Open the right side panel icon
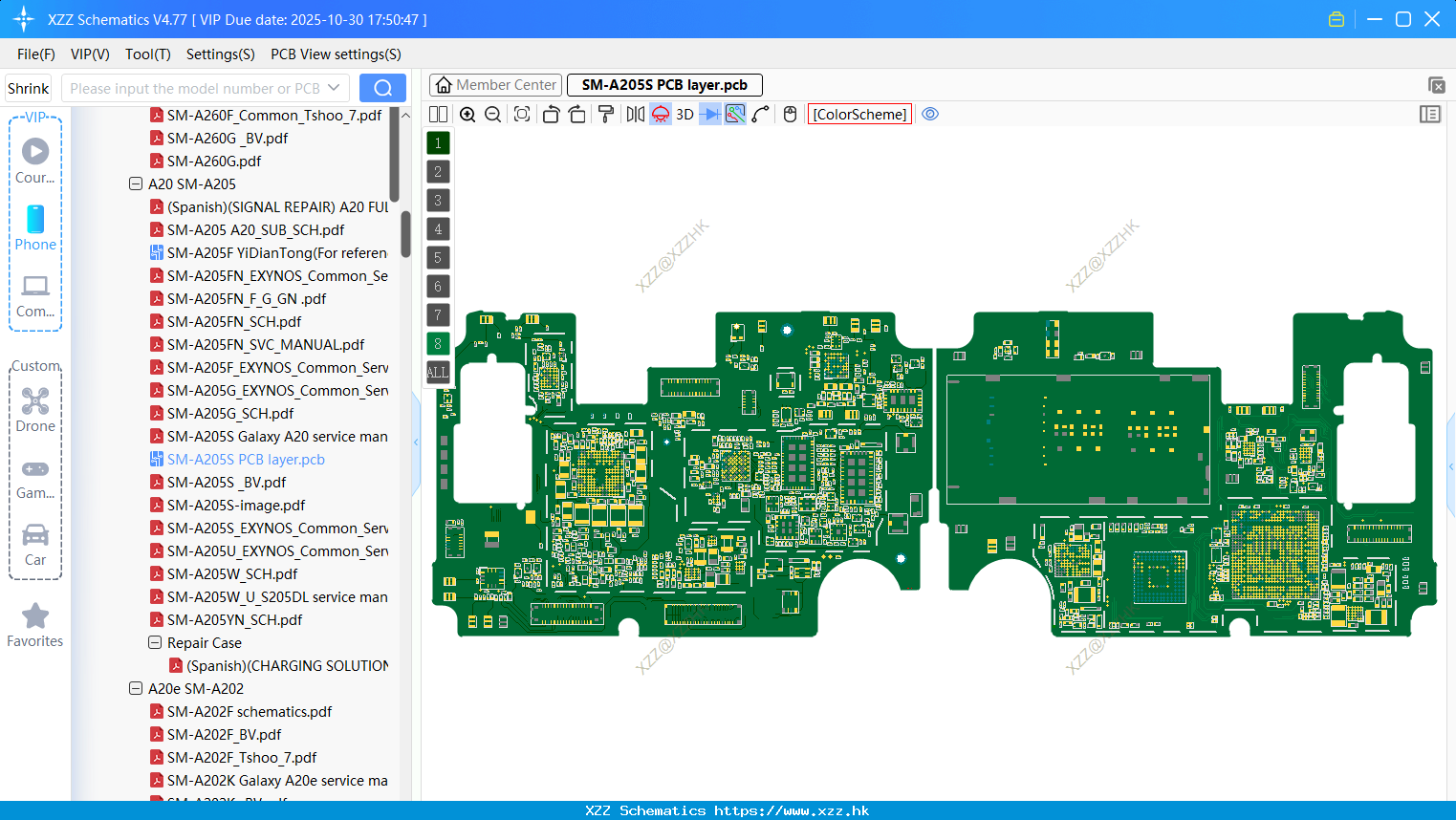1456x820 pixels. point(1430,115)
